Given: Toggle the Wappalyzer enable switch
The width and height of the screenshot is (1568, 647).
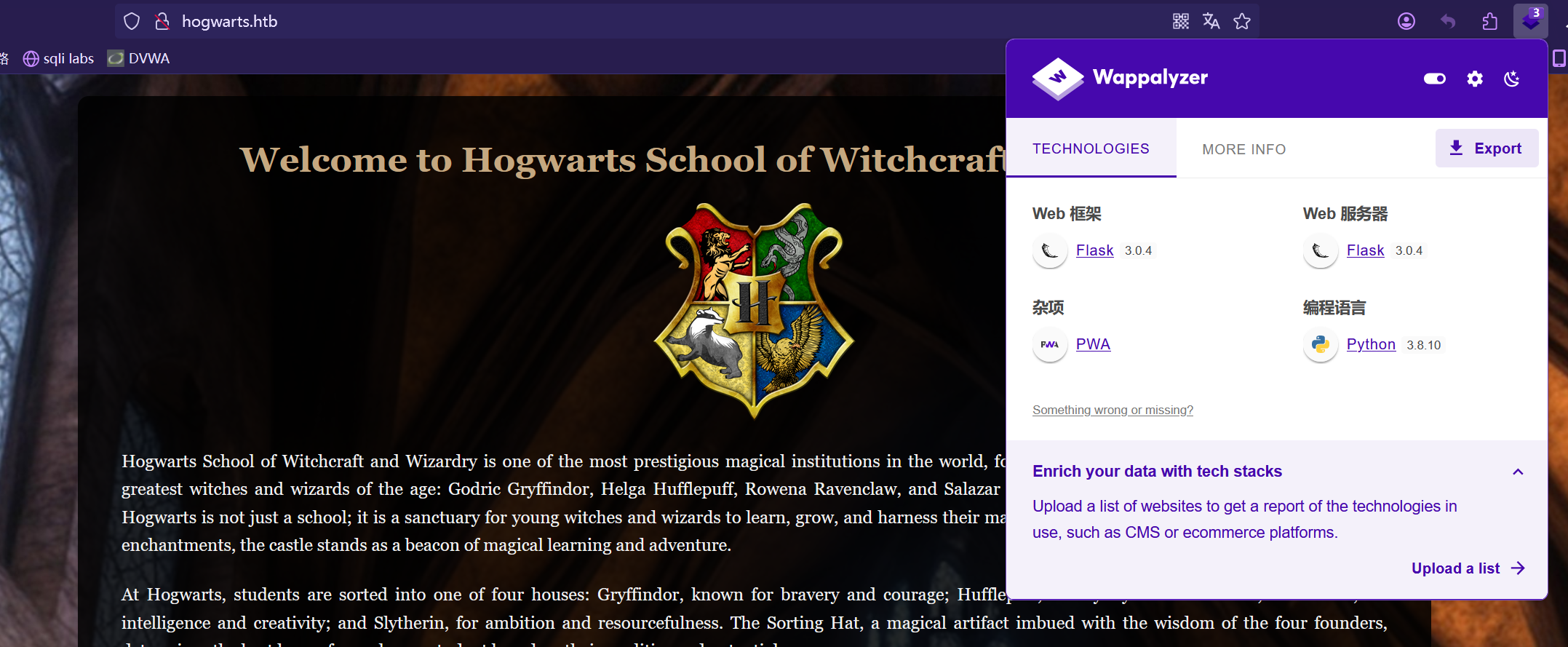Looking at the screenshot, I should (x=1435, y=79).
